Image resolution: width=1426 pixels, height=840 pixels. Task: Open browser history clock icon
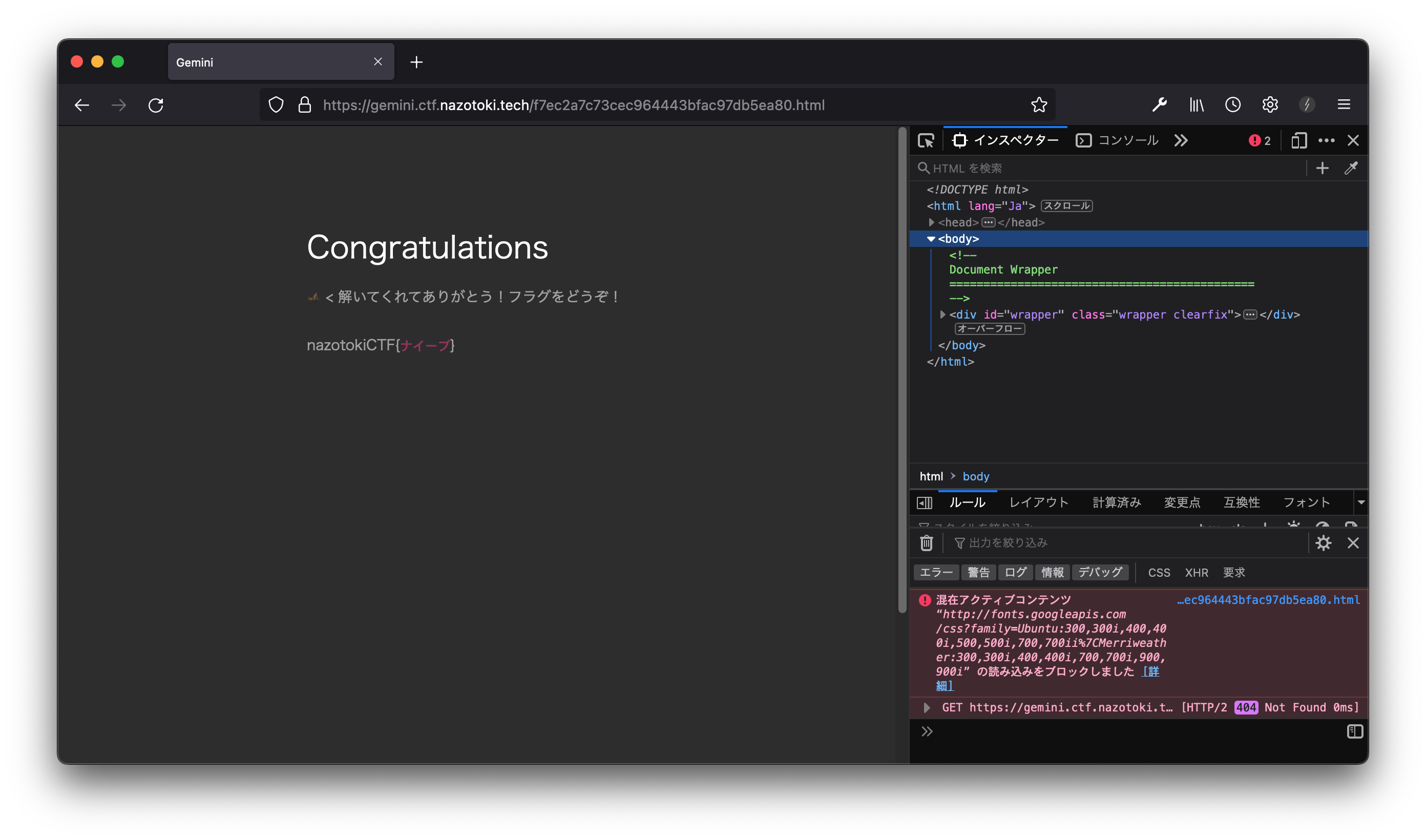pyautogui.click(x=1233, y=104)
